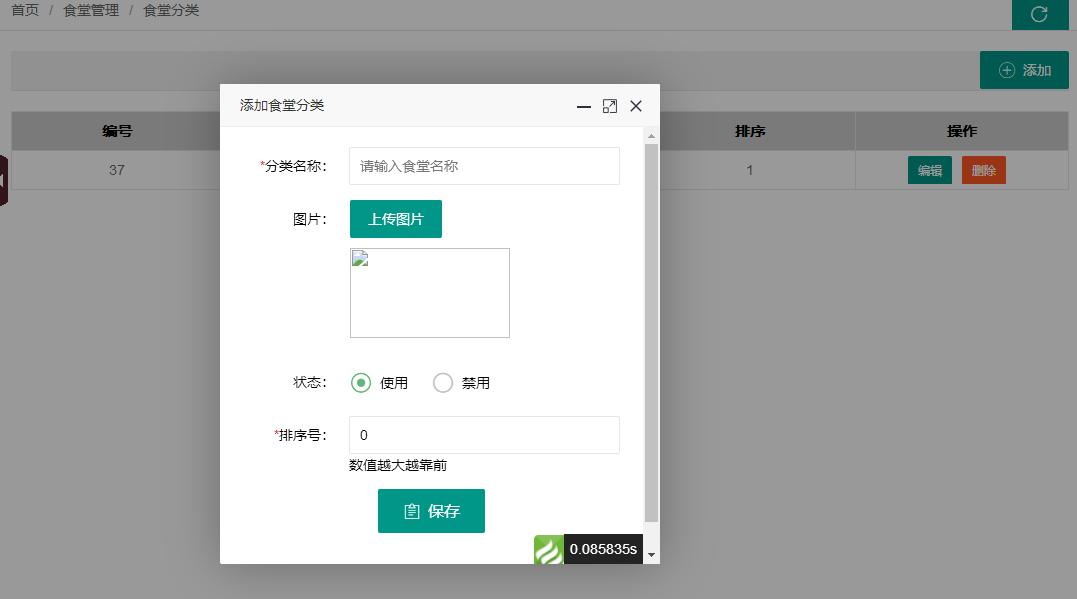1077x599 pixels.
Task: Select the 使用 status radio button
Action: tap(361, 383)
